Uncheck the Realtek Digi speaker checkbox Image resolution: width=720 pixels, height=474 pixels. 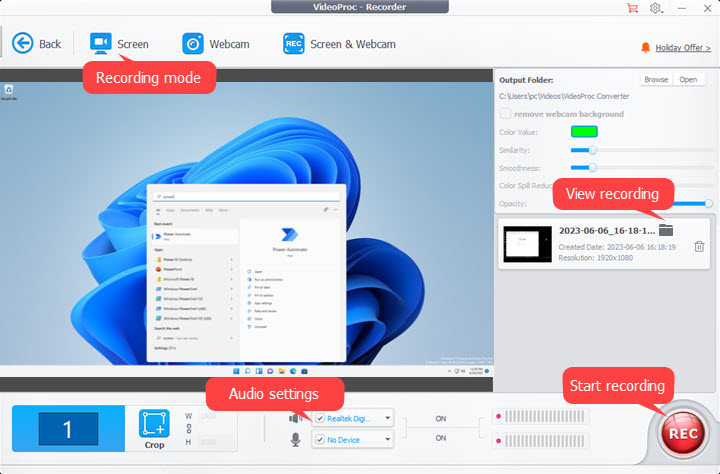click(x=320, y=418)
